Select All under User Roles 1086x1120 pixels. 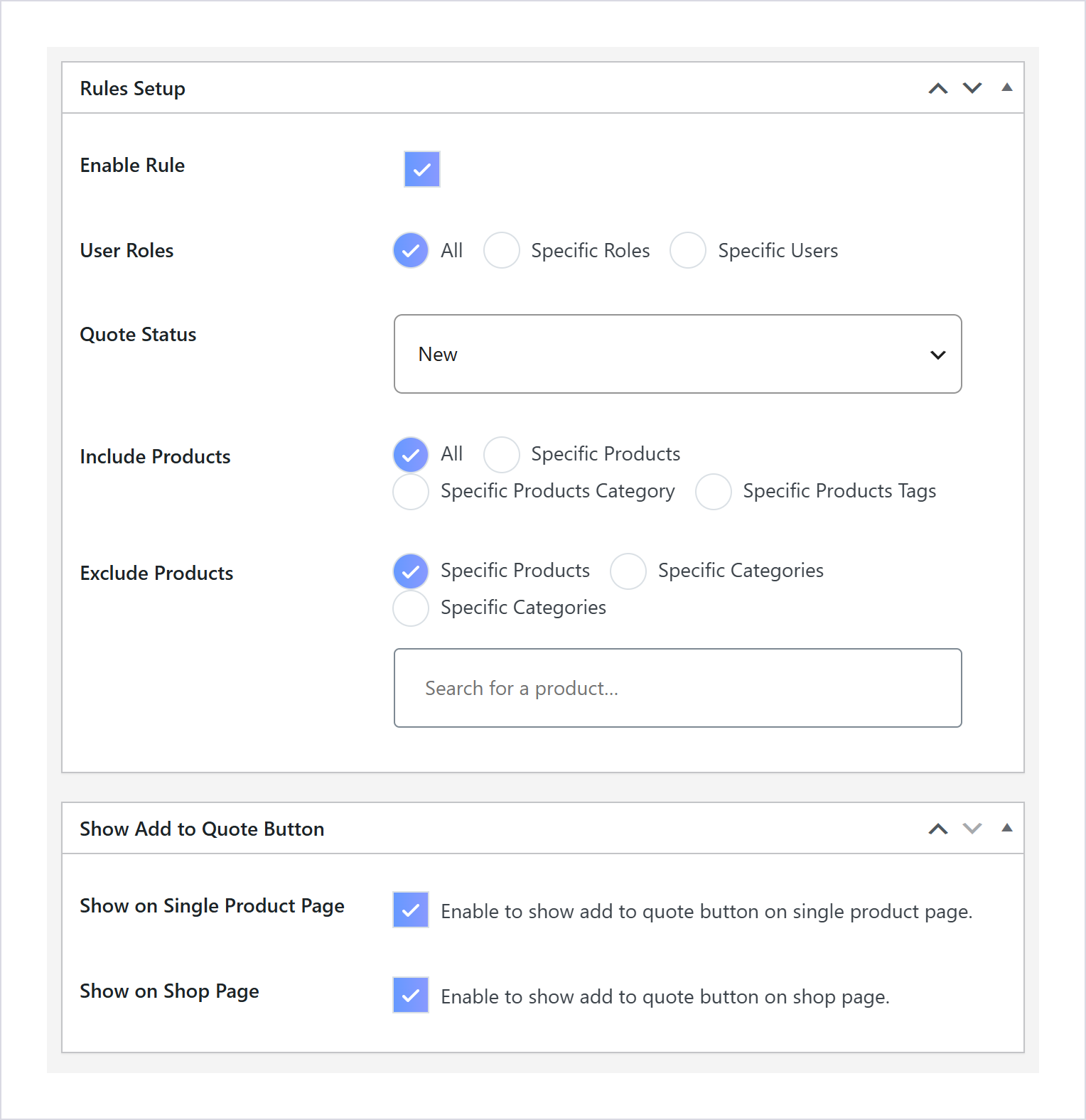(411, 250)
